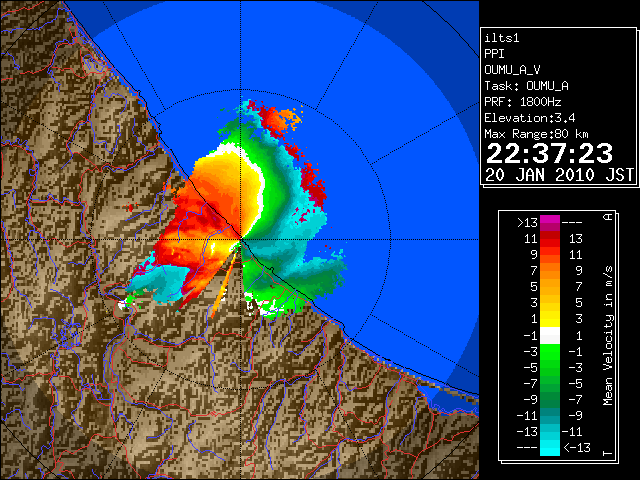Click the white swatch in velocity scale
The image size is (640, 480).
pyautogui.click(x=550, y=336)
